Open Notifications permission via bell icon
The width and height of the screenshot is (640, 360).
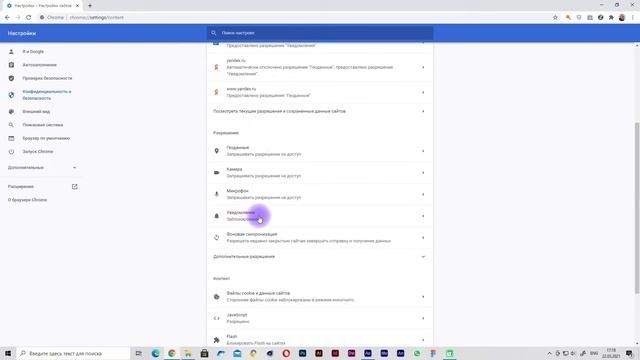[217, 216]
